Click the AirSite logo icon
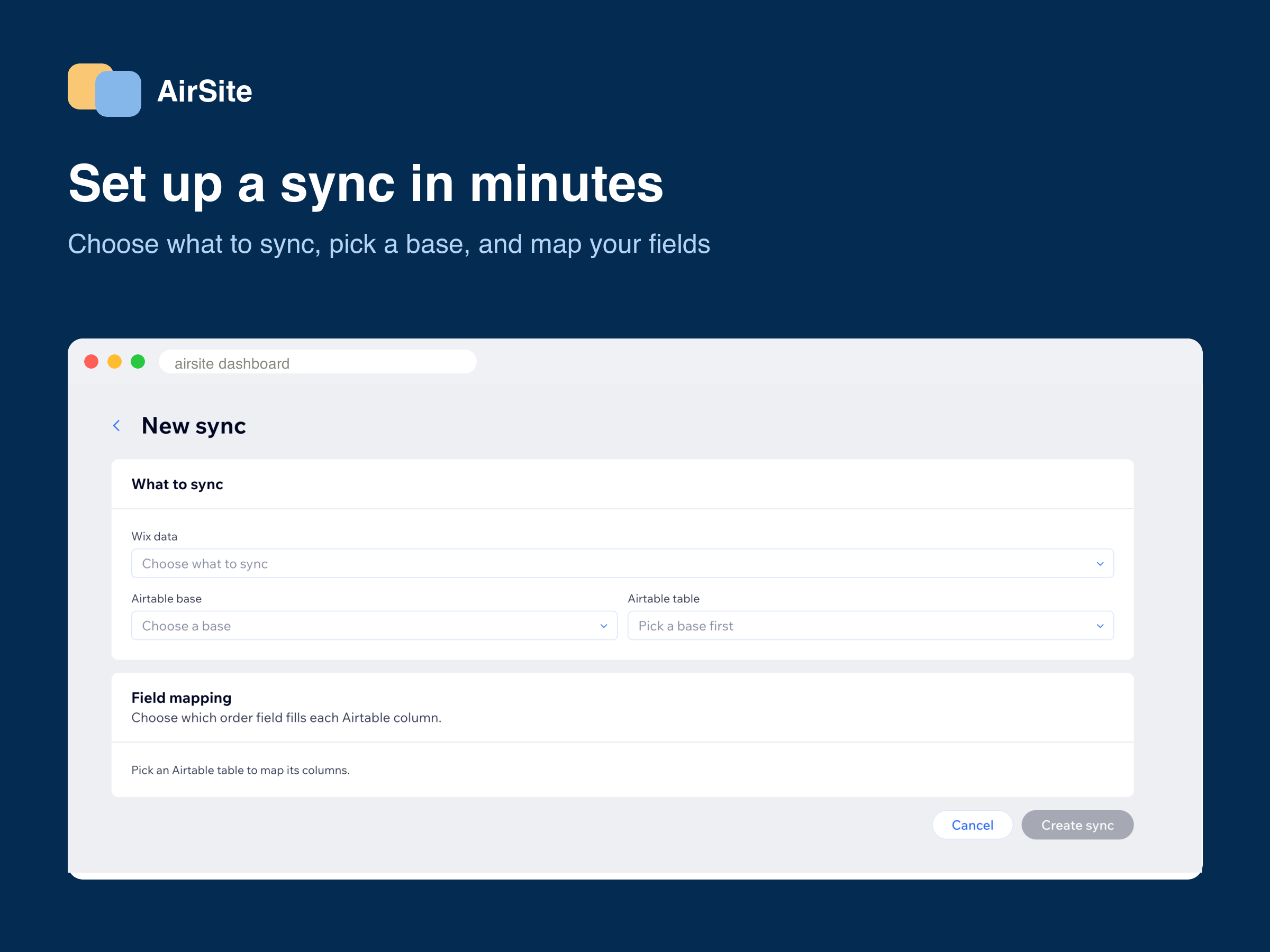Image resolution: width=1270 pixels, height=952 pixels. [104, 90]
